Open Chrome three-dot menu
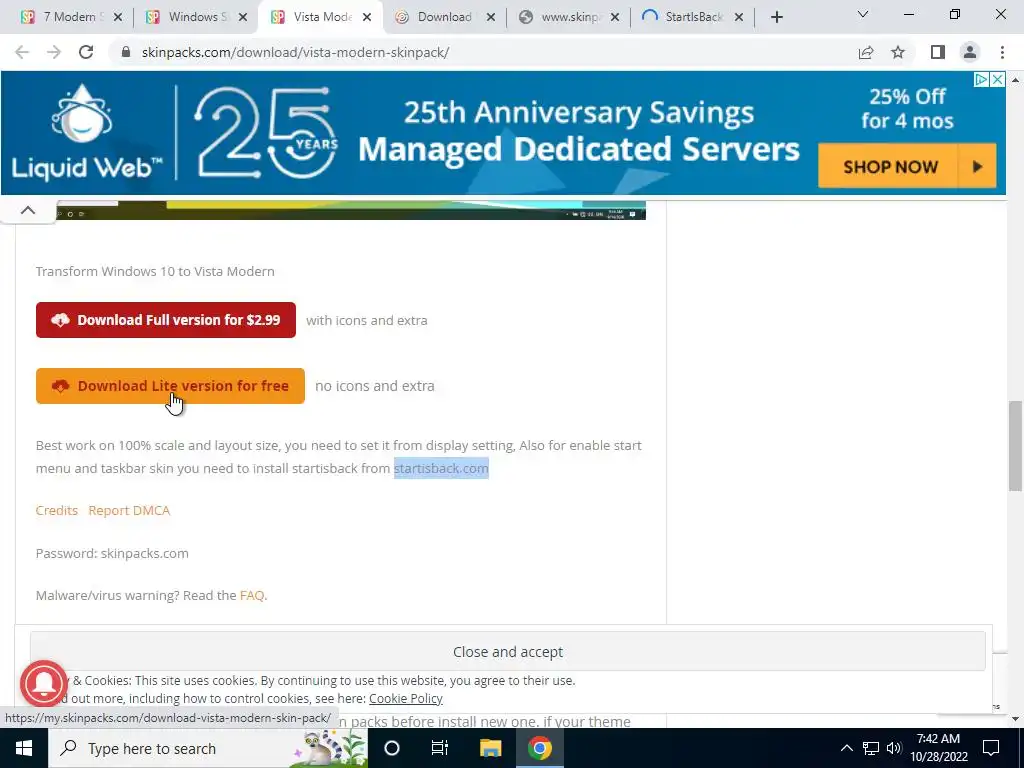The image size is (1024, 768). (1002, 52)
